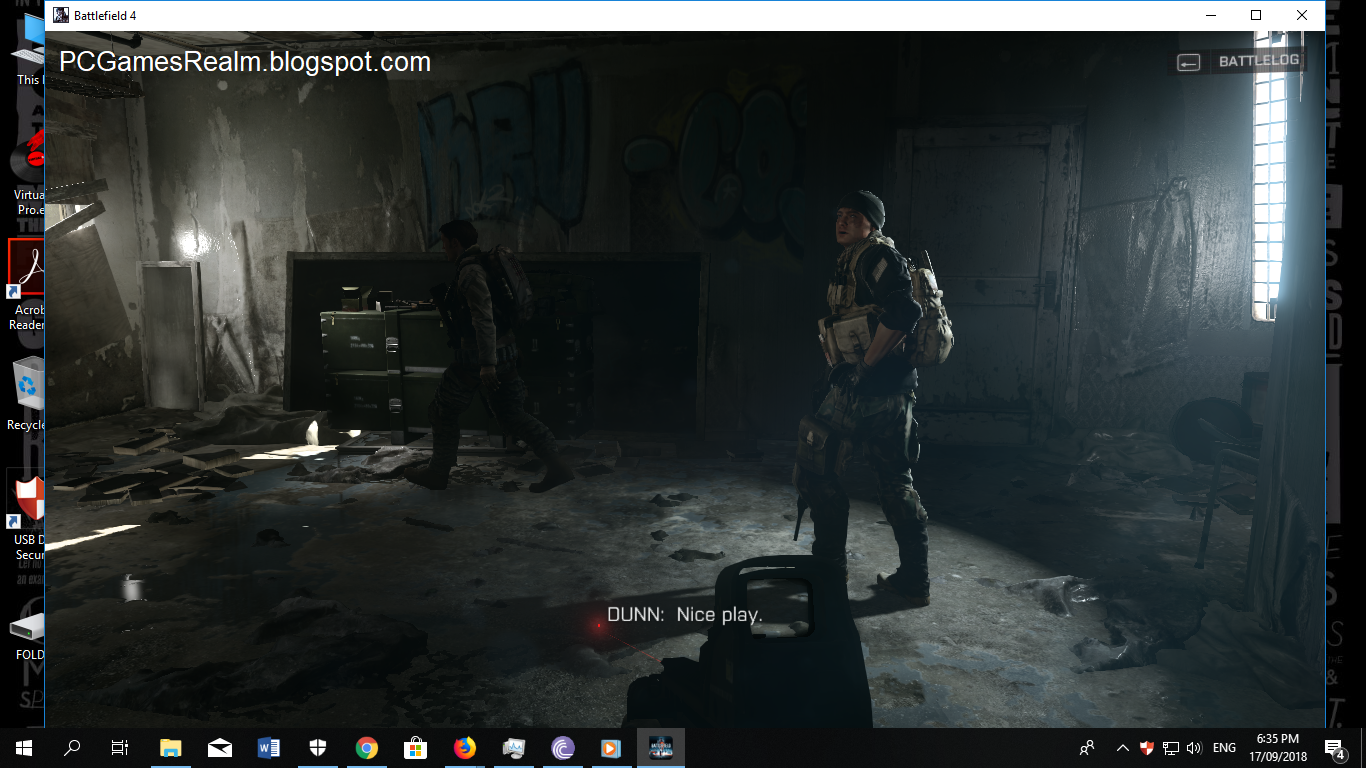
Task: Open the Start menu
Action: (24, 748)
